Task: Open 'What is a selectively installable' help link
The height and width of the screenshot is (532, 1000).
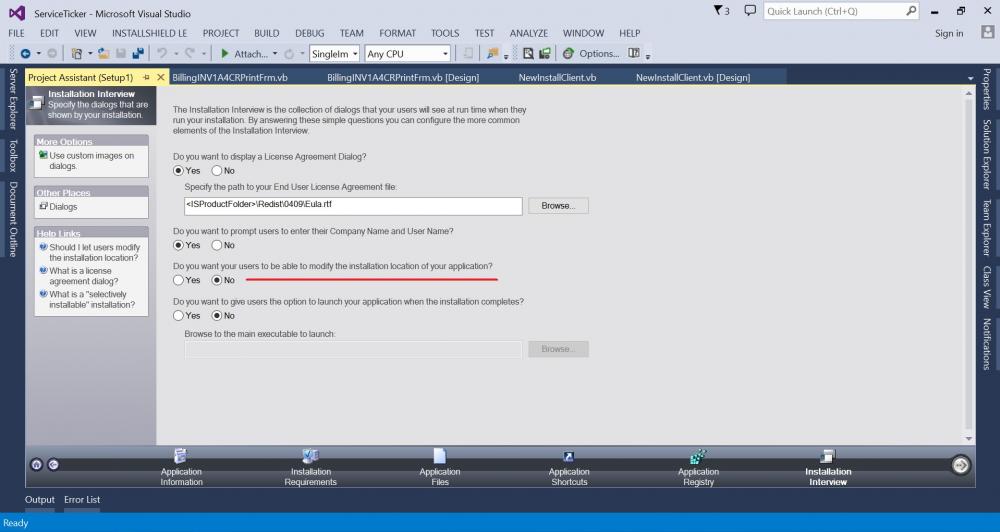Action: point(92,300)
